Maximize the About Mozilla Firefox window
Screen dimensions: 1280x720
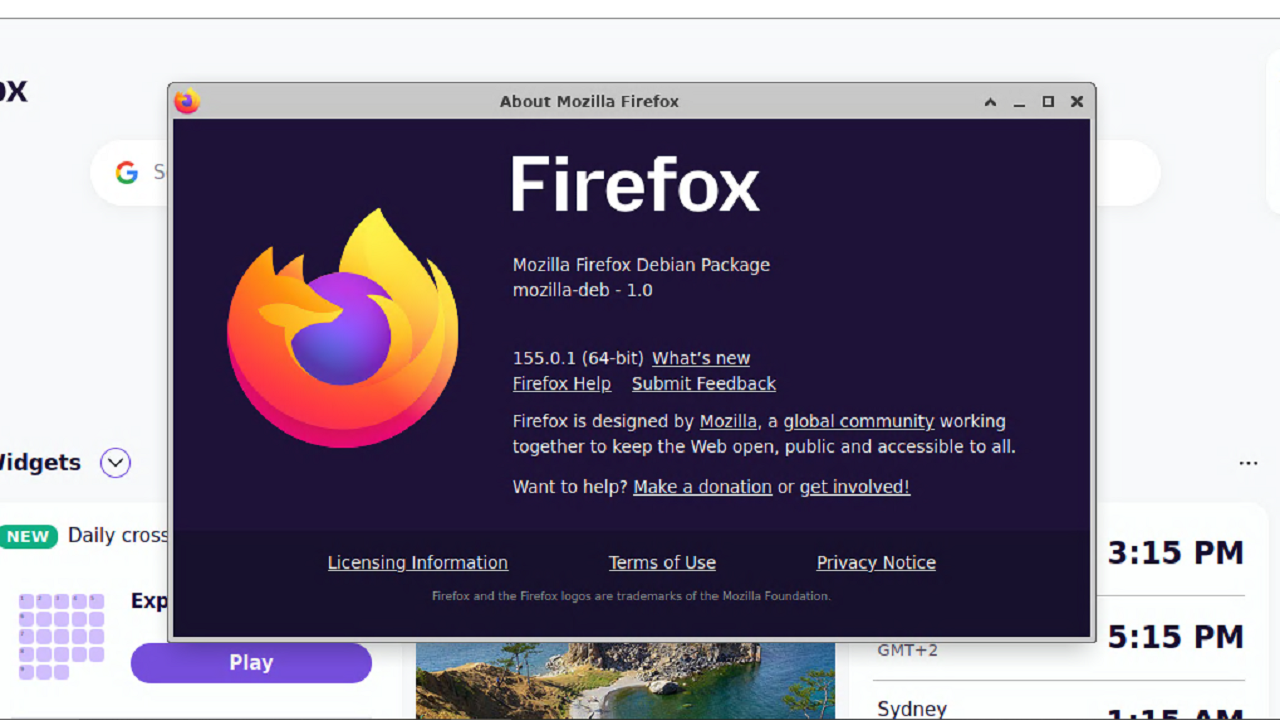point(1048,102)
